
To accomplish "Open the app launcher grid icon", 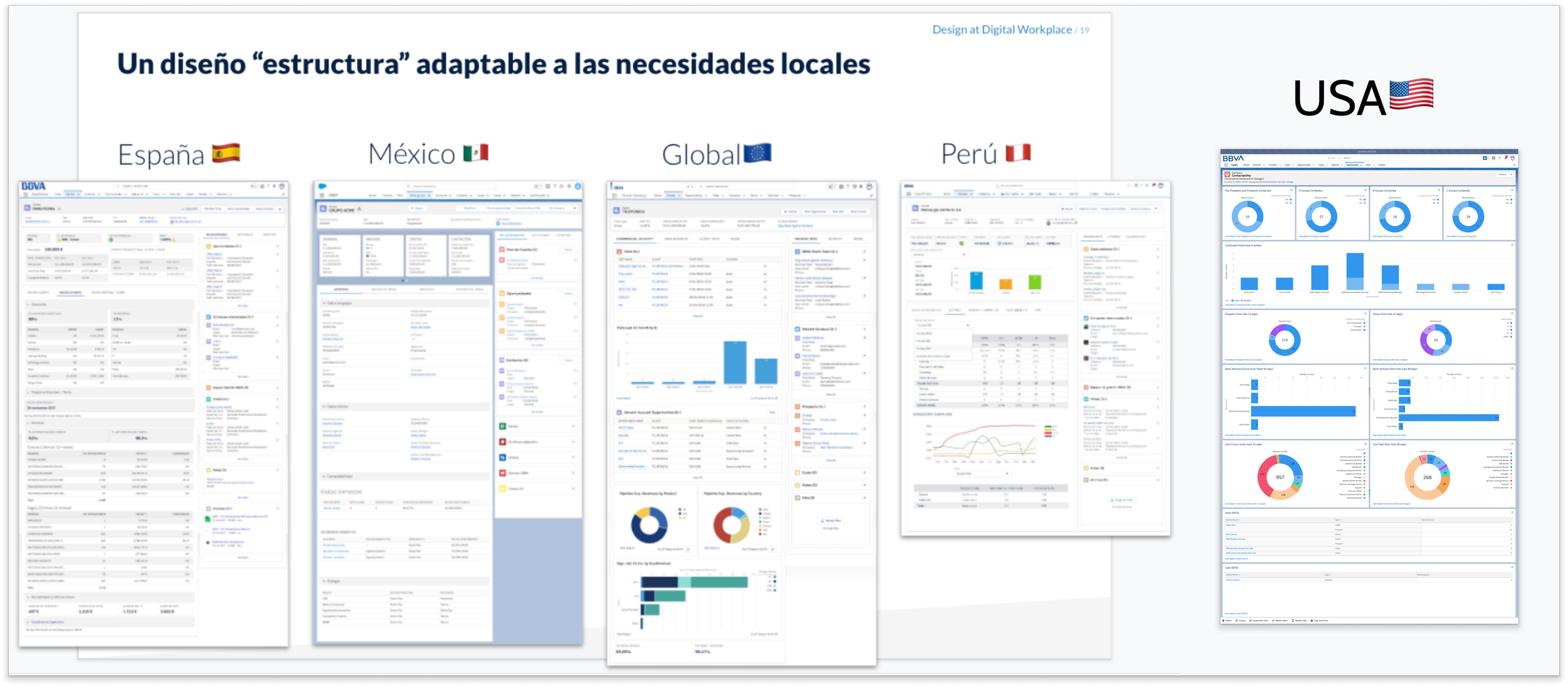I will [x=1226, y=165].
